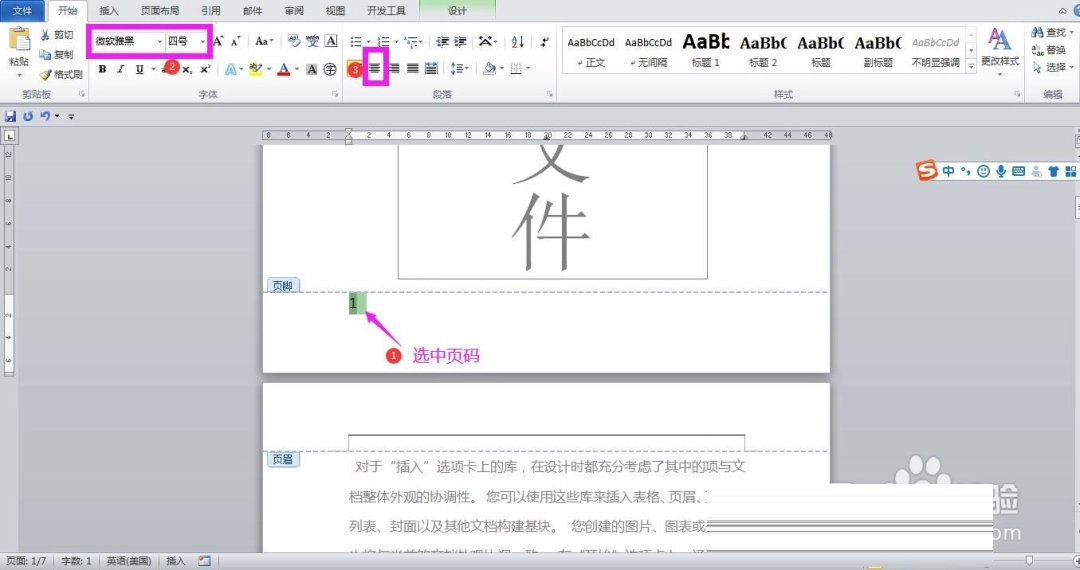Open the Paragraph dialog launcher
The height and width of the screenshot is (570, 1080).
pos(550,94)
